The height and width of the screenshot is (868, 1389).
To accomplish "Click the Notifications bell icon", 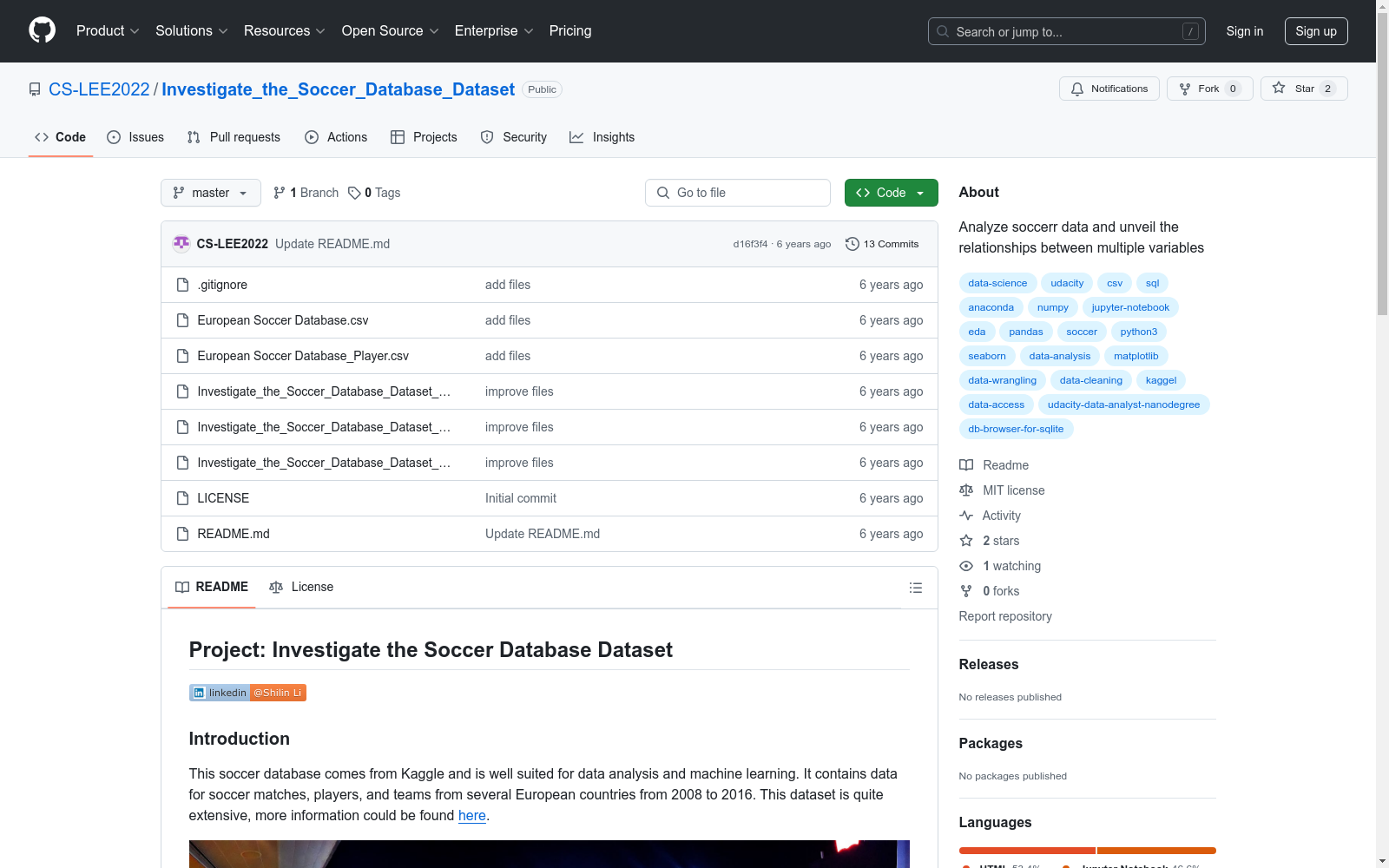I will [1077, 89].
